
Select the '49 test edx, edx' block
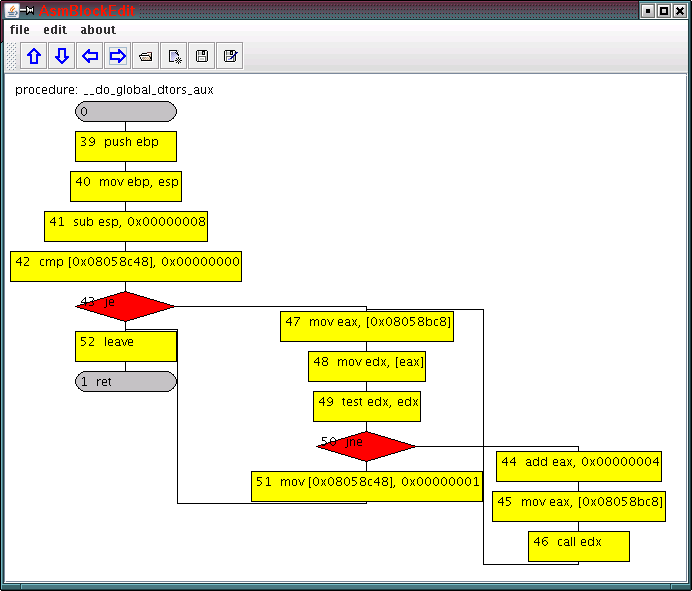367,406
